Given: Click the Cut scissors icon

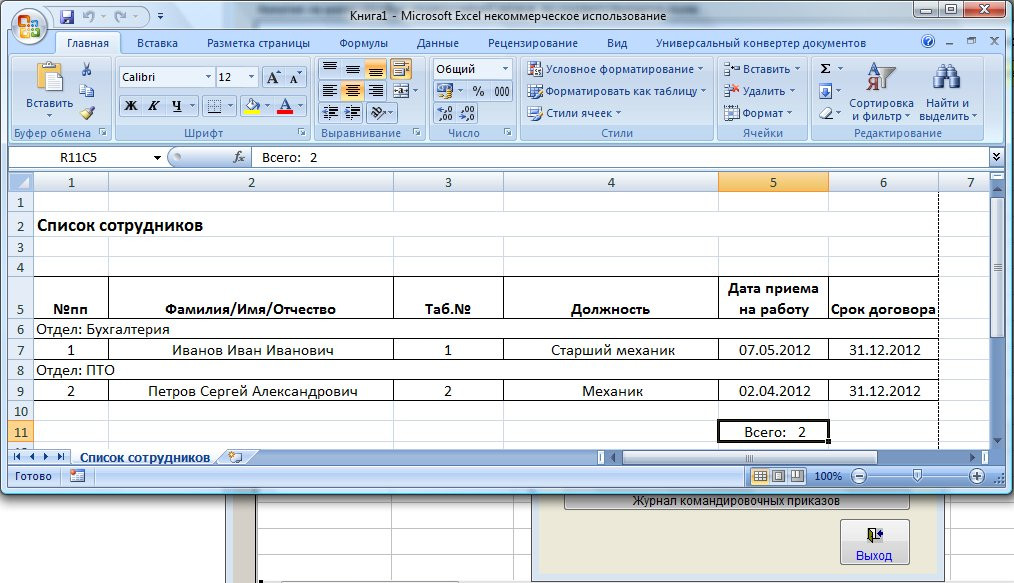Looking at the screenshot, I should click(87, 70).
